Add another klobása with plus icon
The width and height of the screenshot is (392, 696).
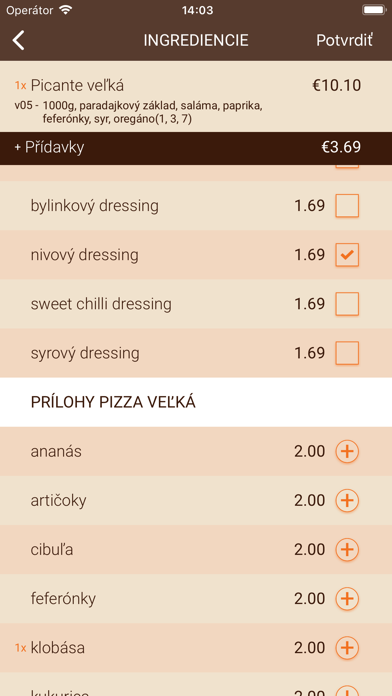(x=347, y=648)
